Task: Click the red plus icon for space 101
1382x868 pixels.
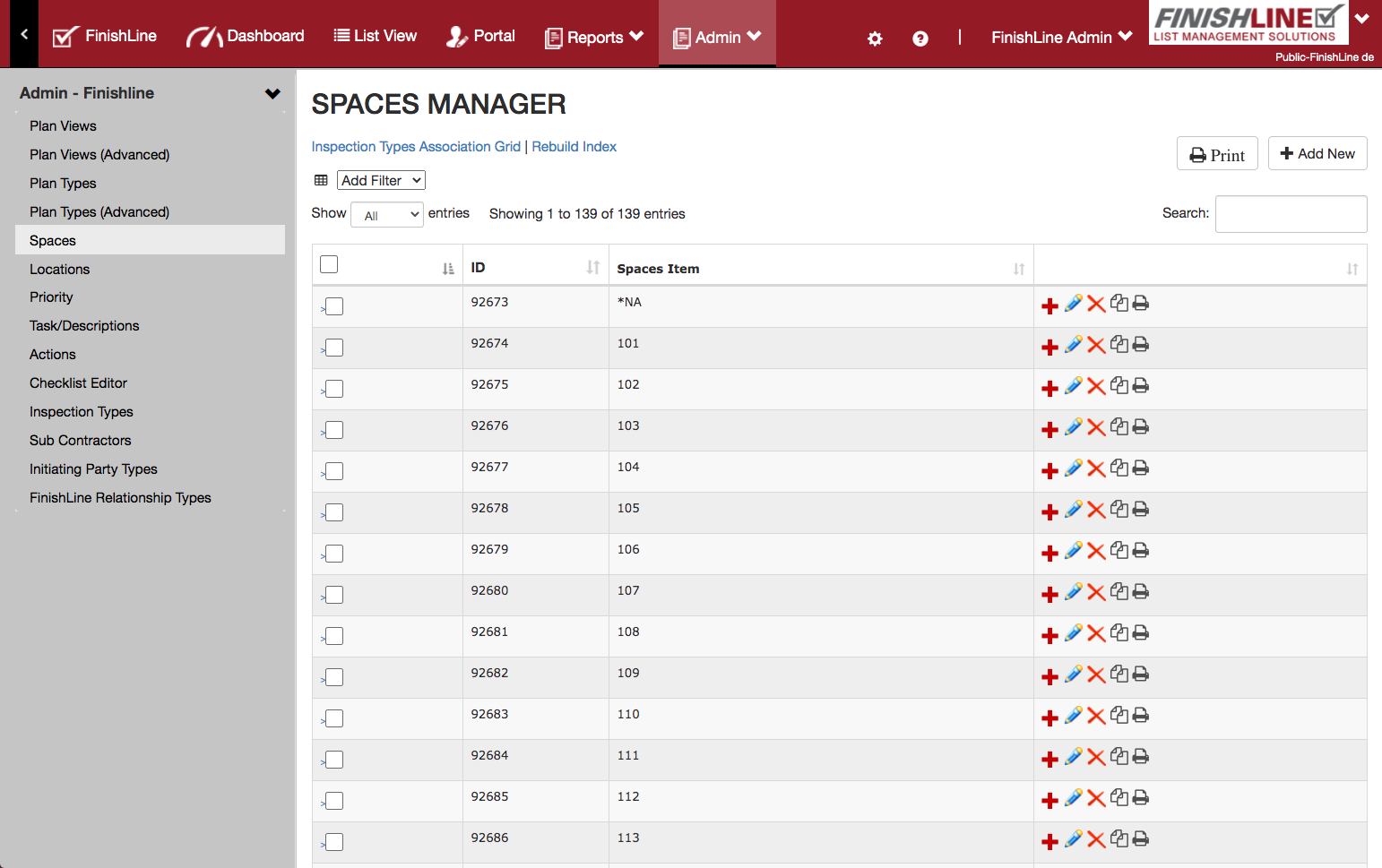Action: (1049, 348)
